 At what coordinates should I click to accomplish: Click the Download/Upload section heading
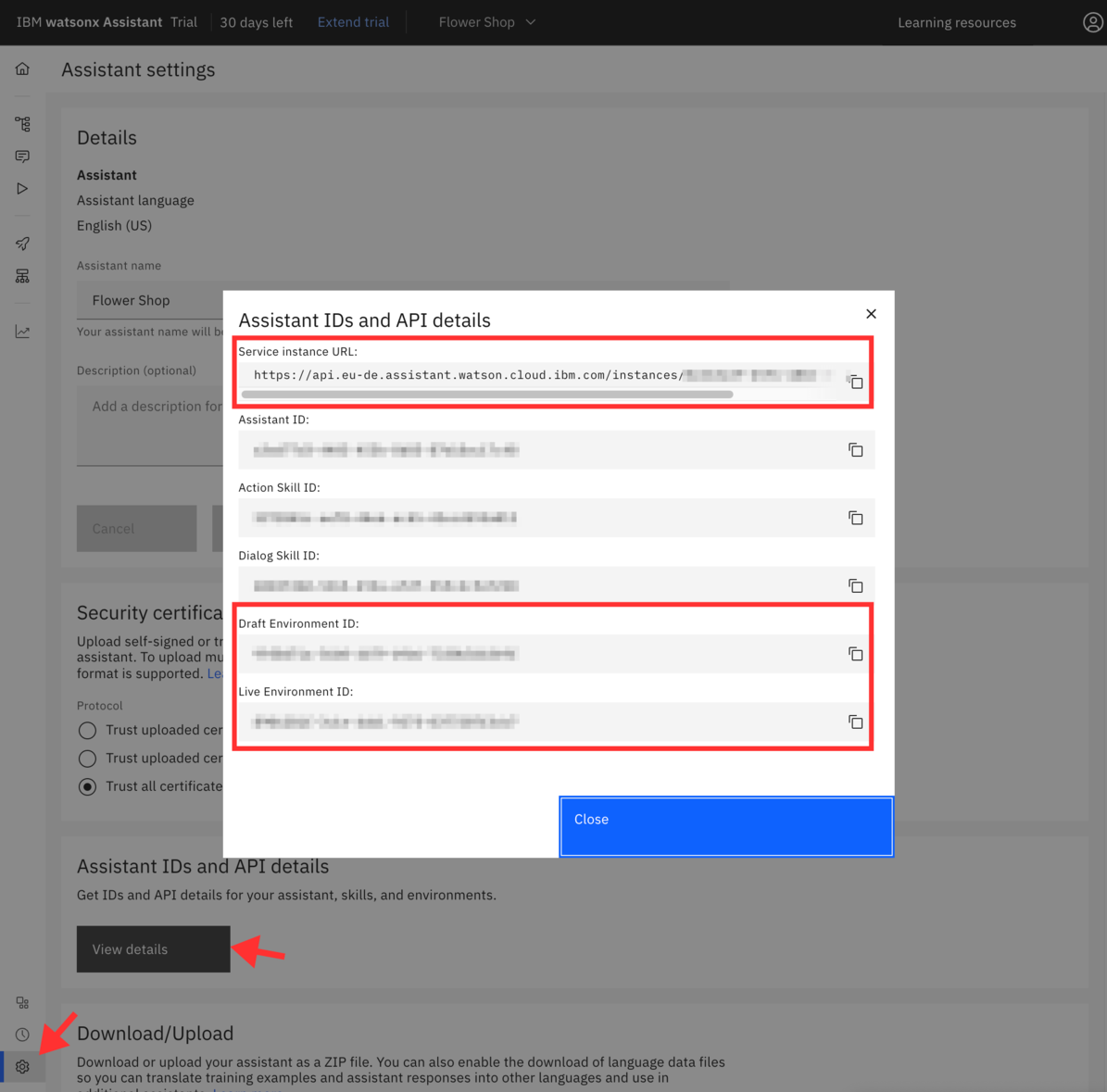pos(156,1033)
